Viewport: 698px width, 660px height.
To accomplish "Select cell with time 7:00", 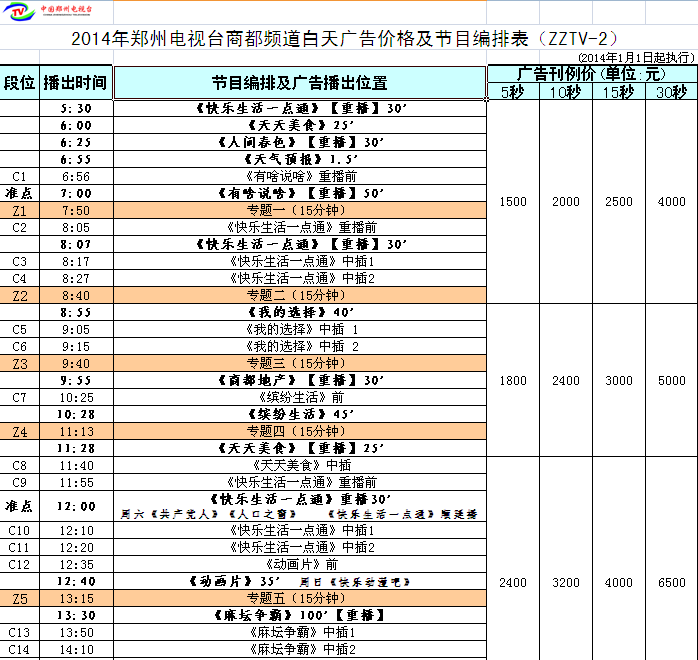I will (76, 194).
